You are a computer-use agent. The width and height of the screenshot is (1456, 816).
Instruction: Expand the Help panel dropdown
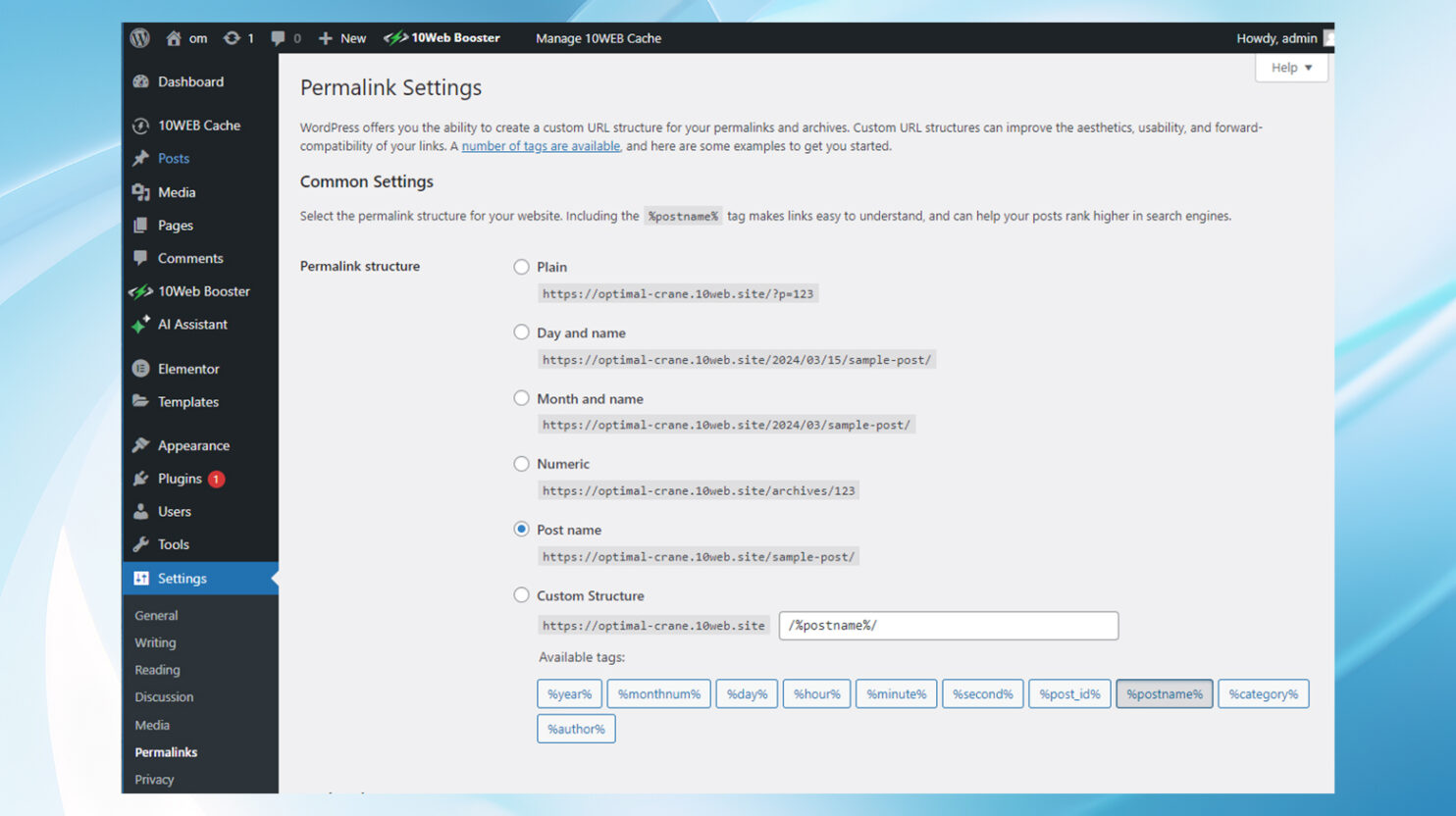point(1290,67)
